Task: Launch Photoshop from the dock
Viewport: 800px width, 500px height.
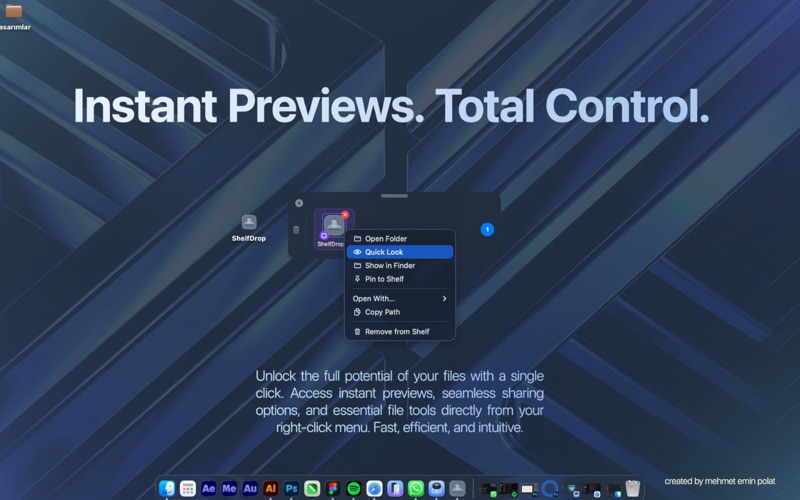Action: tap(291, 488)
